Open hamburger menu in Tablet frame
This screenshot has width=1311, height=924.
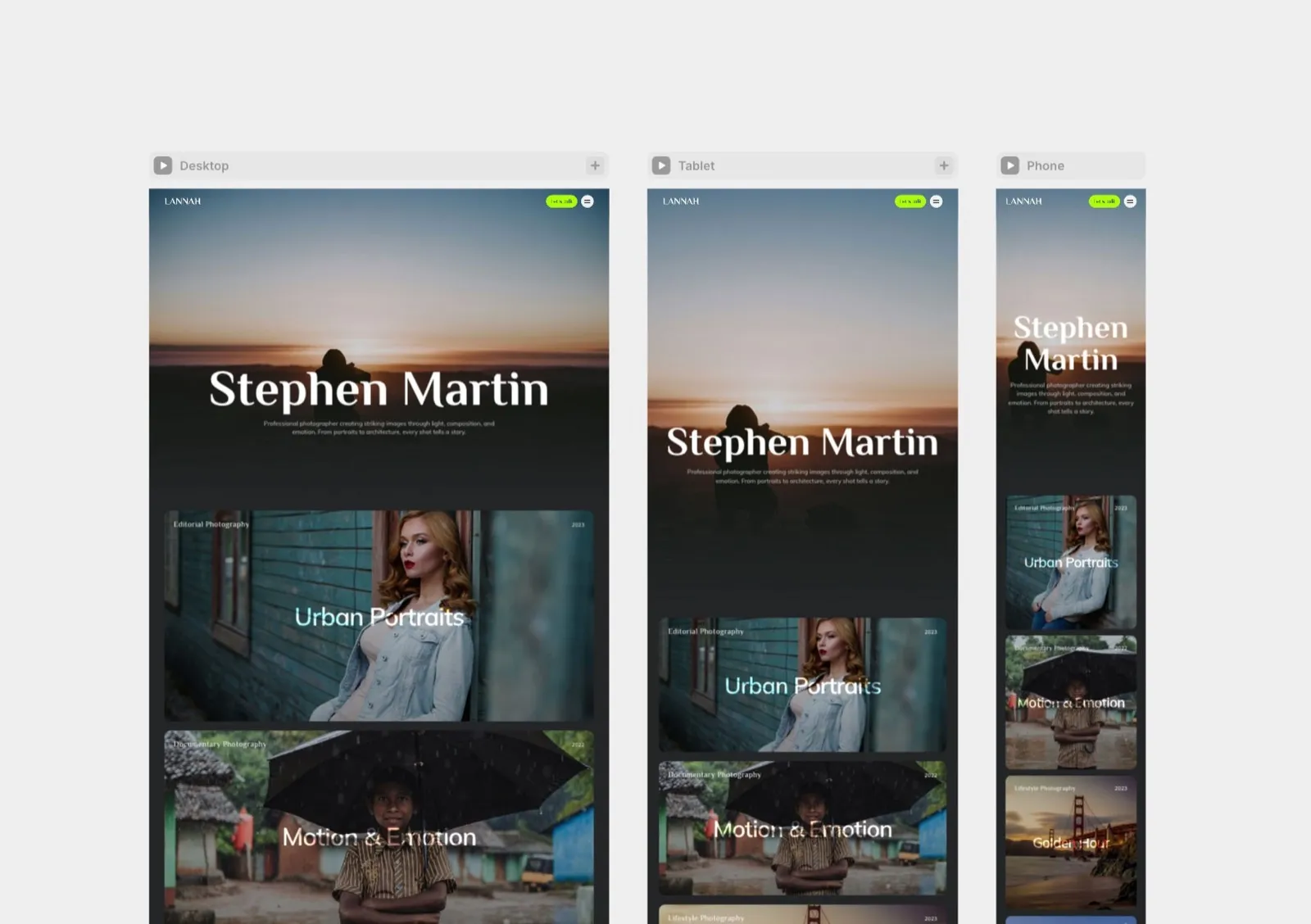(x=937, y=202)
